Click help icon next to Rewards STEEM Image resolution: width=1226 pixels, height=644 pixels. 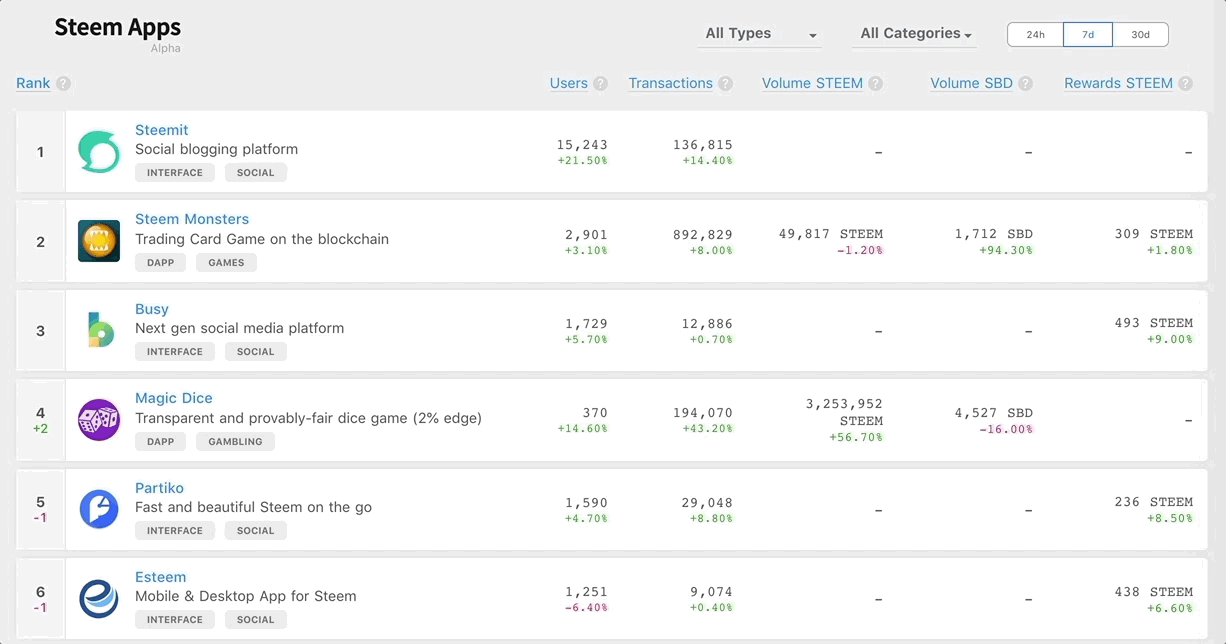(1186, 84)
